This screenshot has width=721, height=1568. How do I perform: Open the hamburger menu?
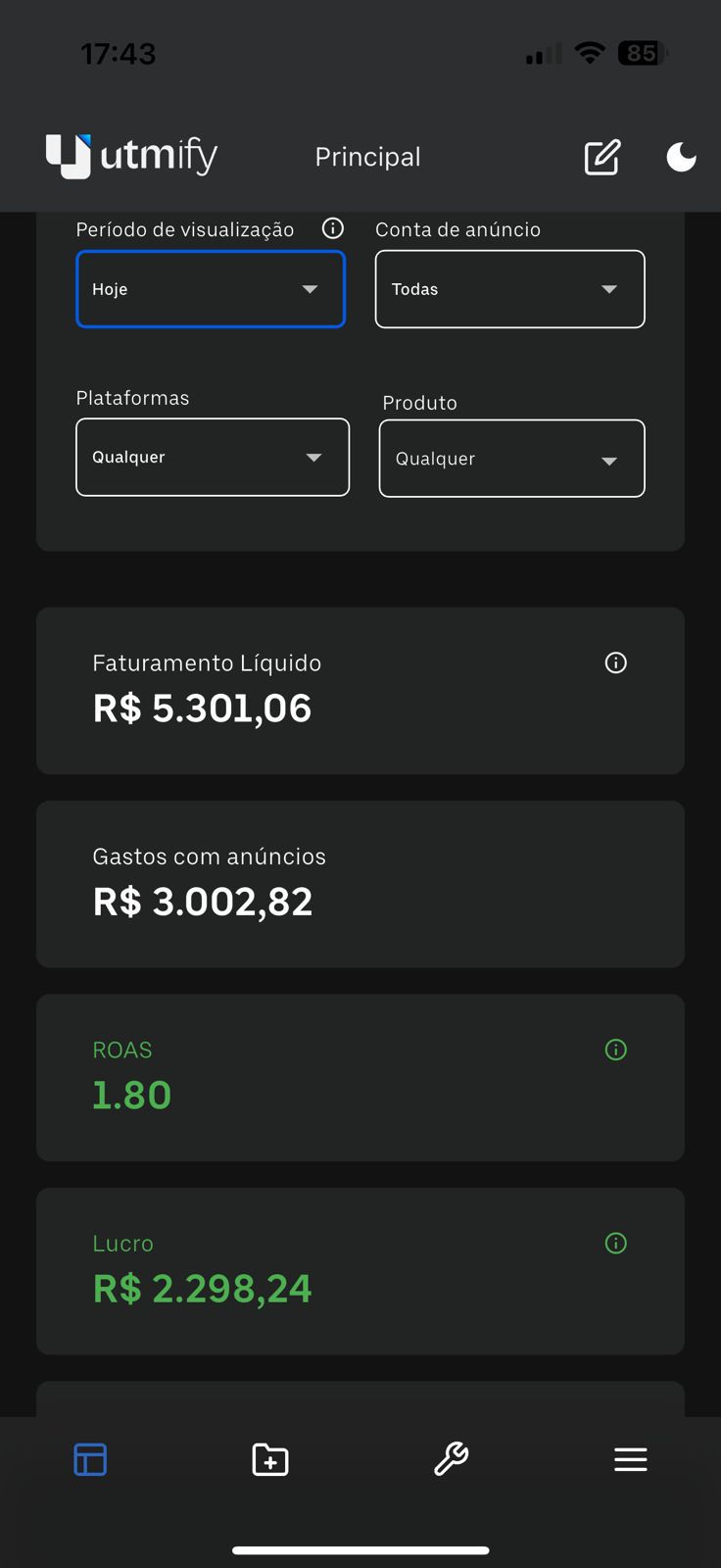[x=631, y=1460]
